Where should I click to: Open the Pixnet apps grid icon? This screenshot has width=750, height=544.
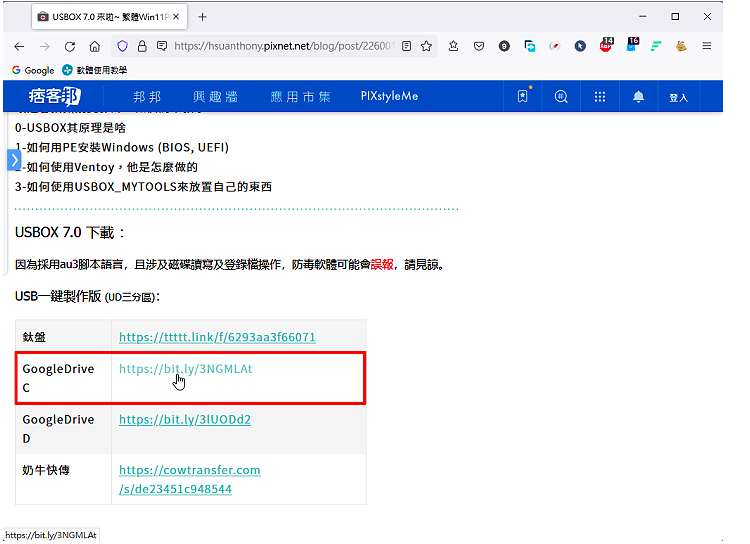point(600,96)
